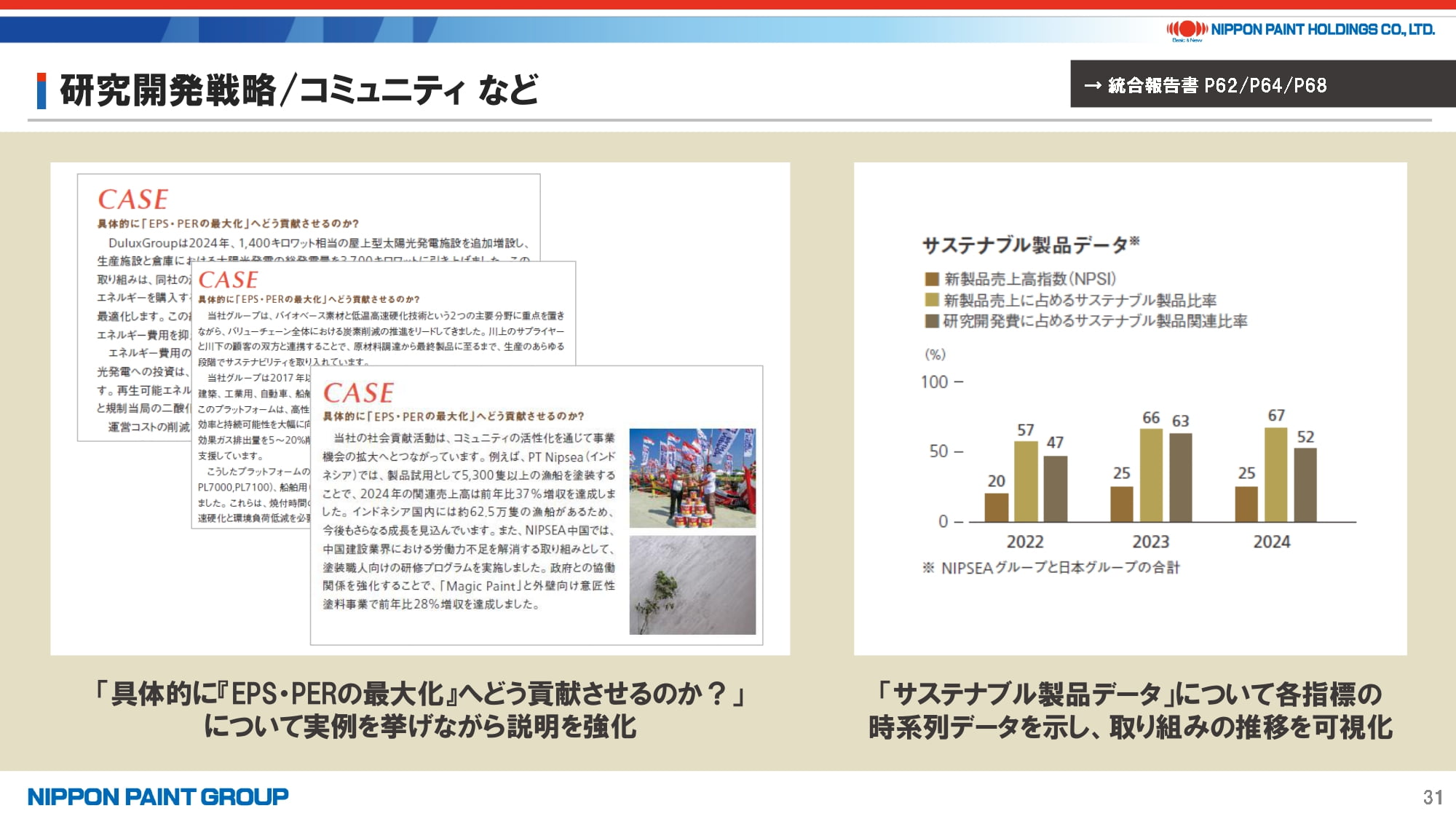The height and width of the screenshot is (819, 1456).
Task: Click the fishing boats photo thumbnail
Action: pos(692,478)
